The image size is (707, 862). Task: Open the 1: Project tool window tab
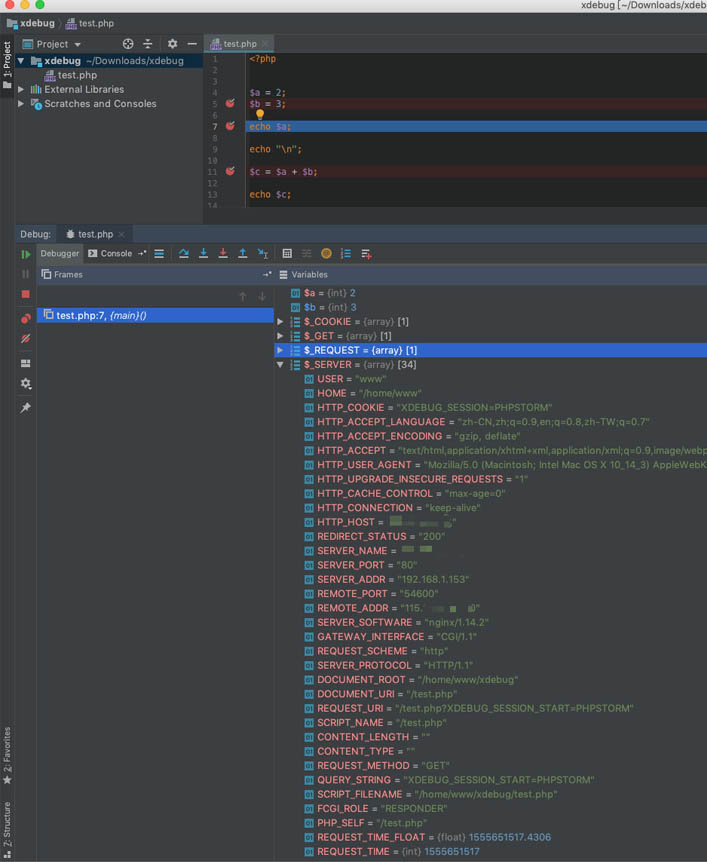7,65
